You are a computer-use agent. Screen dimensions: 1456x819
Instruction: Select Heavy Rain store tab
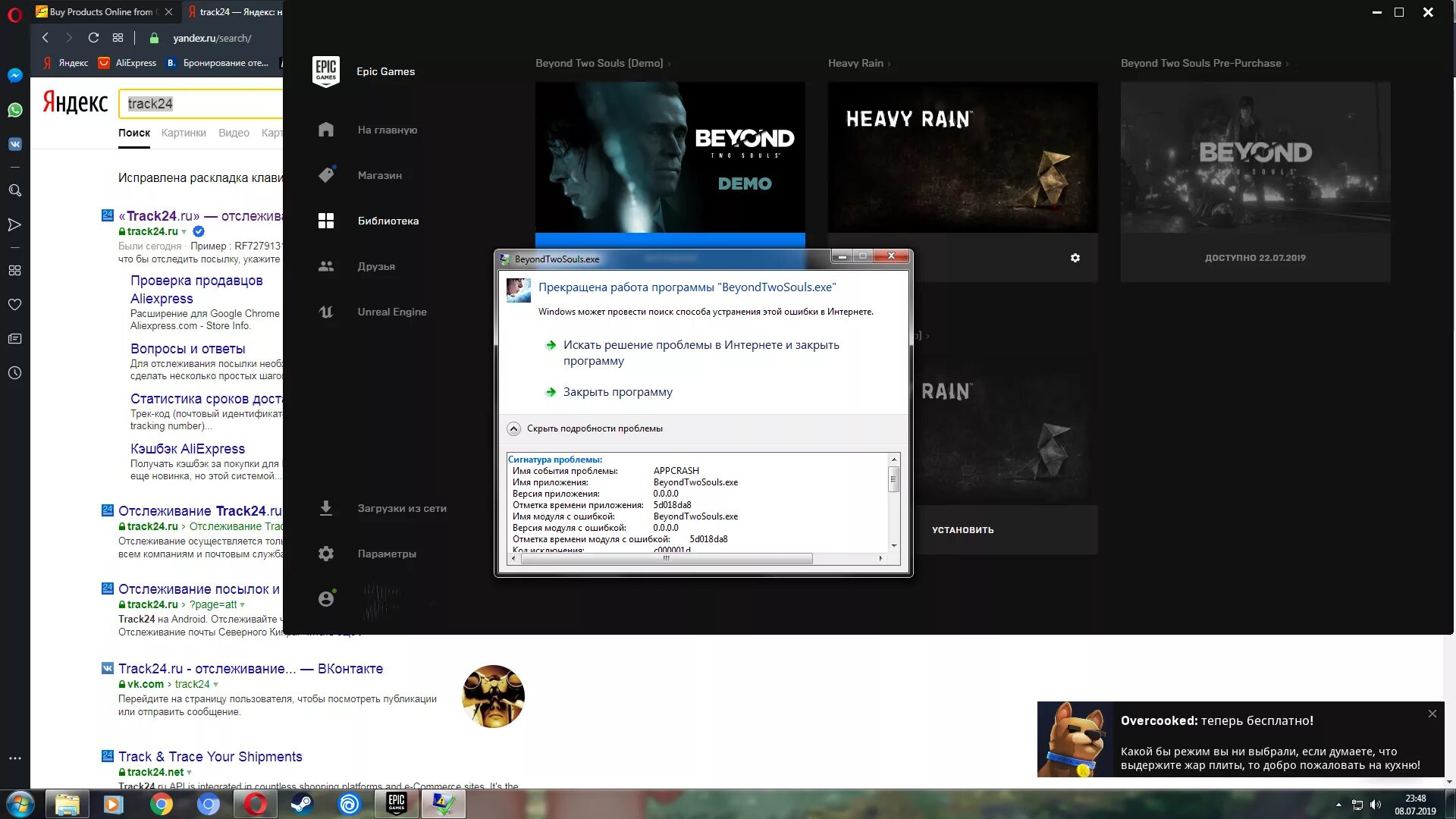point(855,63)
